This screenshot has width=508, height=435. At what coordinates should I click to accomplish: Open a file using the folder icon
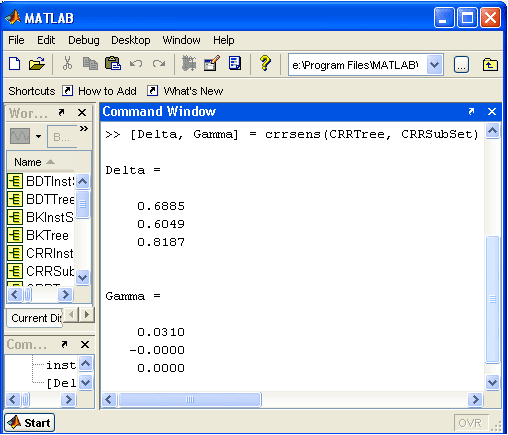(37, 63)
